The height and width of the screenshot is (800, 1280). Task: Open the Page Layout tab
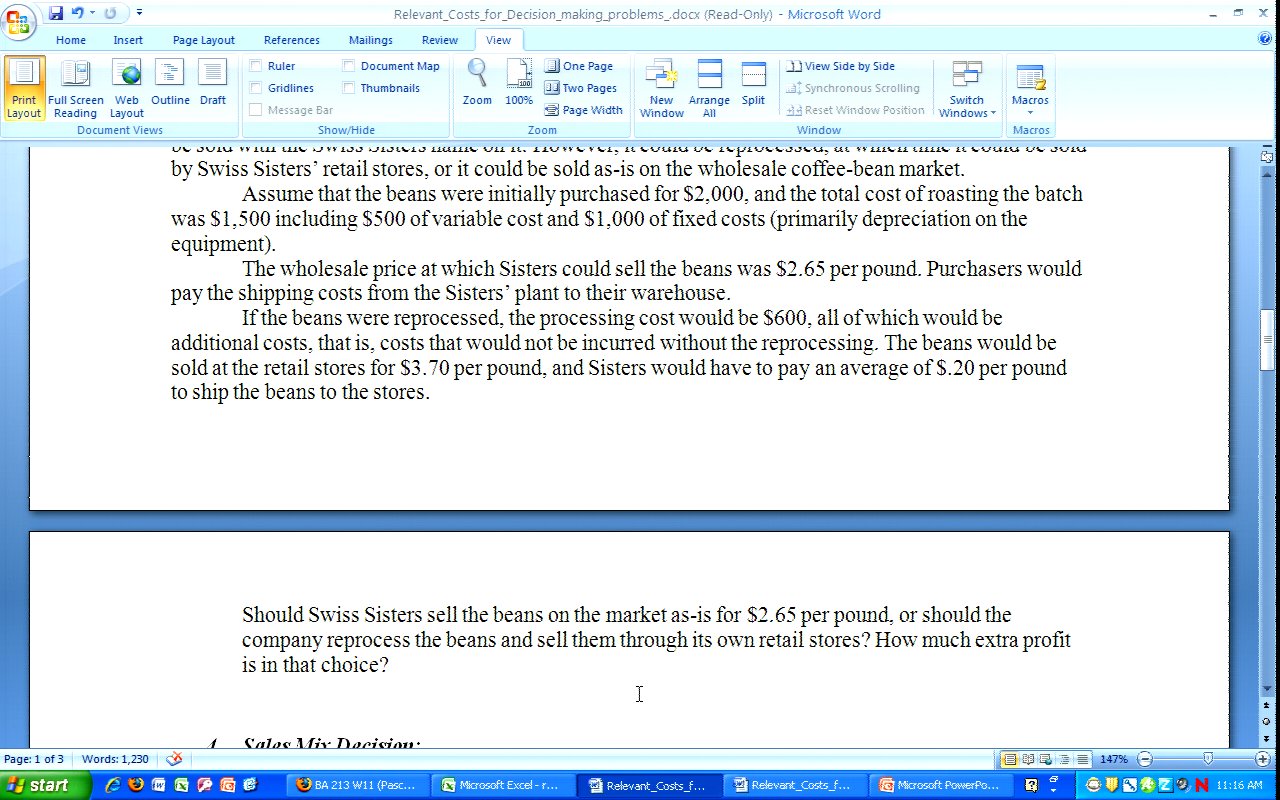(203, 40)
